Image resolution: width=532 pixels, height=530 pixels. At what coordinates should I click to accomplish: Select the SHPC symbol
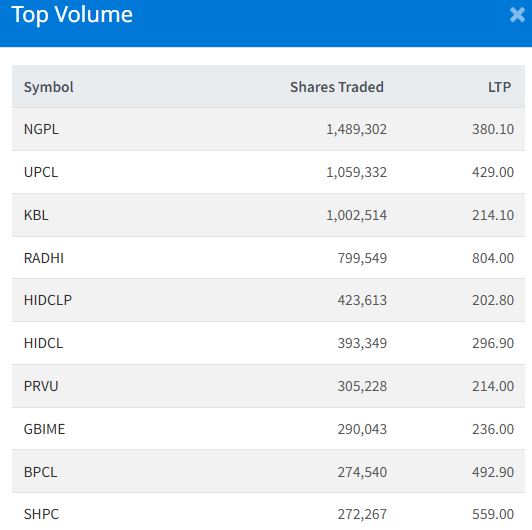tap(41, 514)
